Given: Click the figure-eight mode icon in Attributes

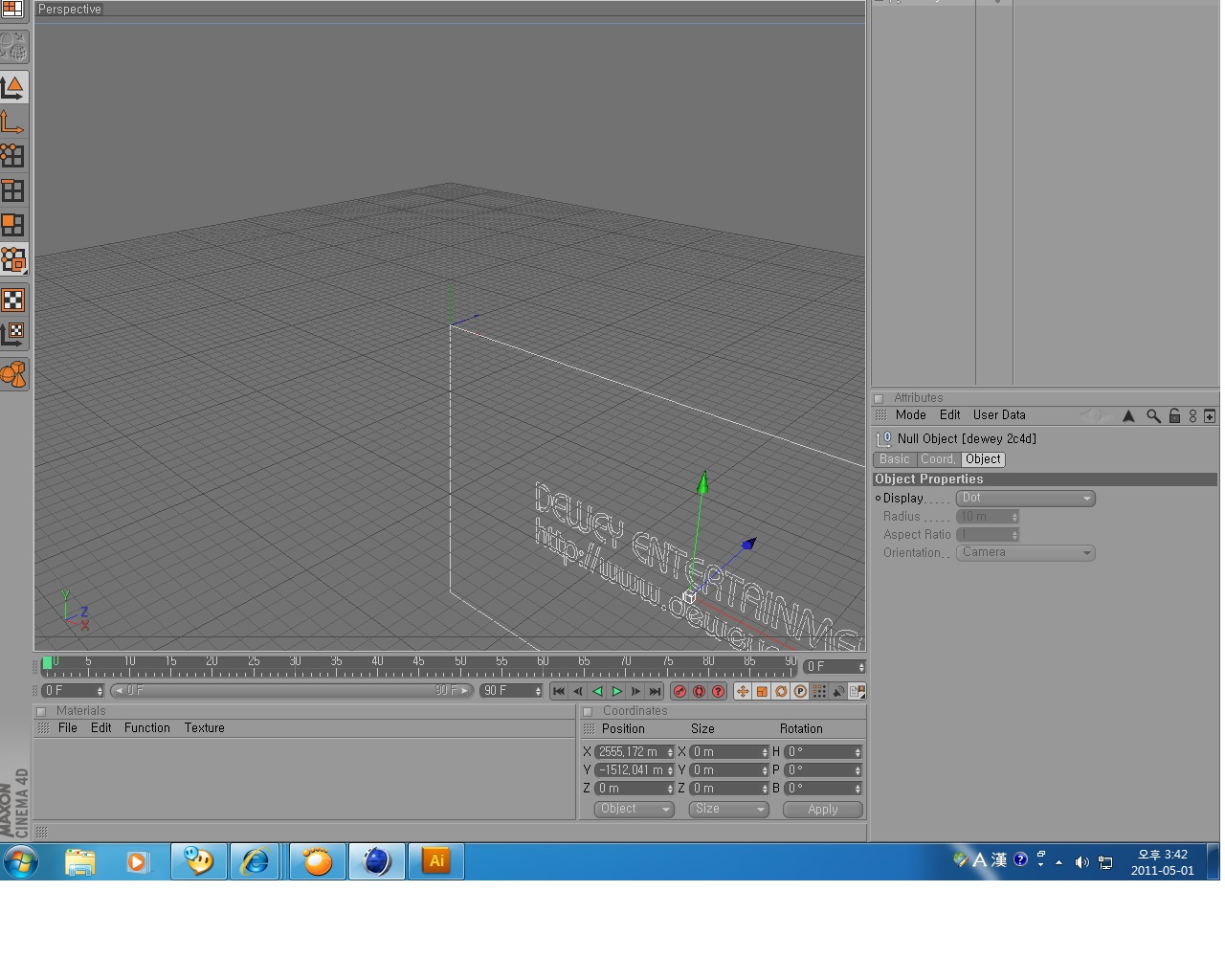Looking at the screenshot, I should coord(1192,416).
